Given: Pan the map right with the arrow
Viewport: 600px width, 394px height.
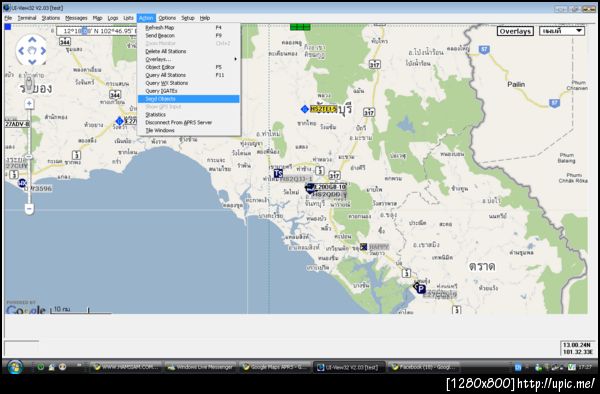Looking at the screenshot, I should [x=43, y=50].
